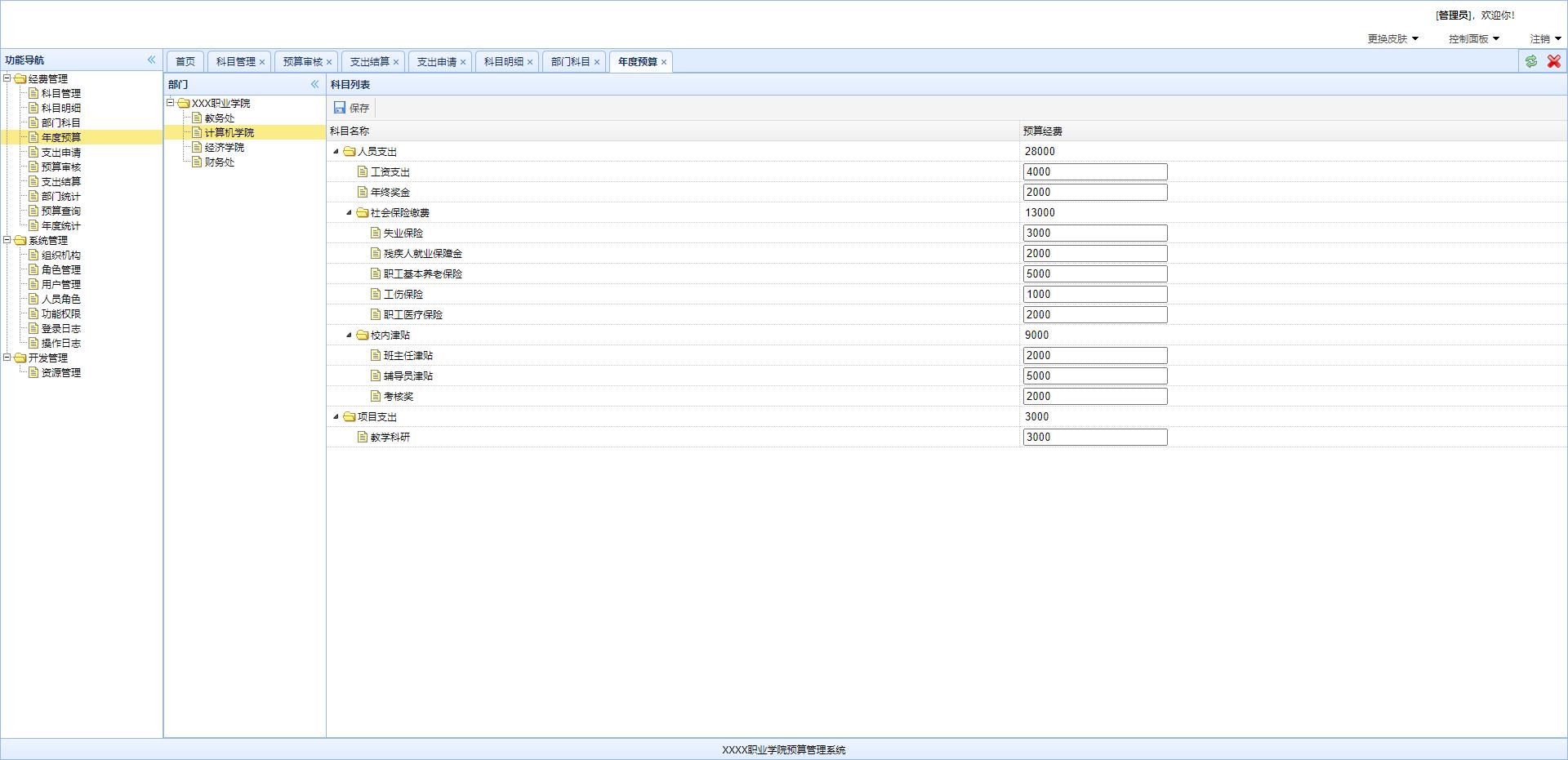1568x760 pixels.
Task: Click the 职工基本养老保险 budget input field
Action: pos(1095,273)
